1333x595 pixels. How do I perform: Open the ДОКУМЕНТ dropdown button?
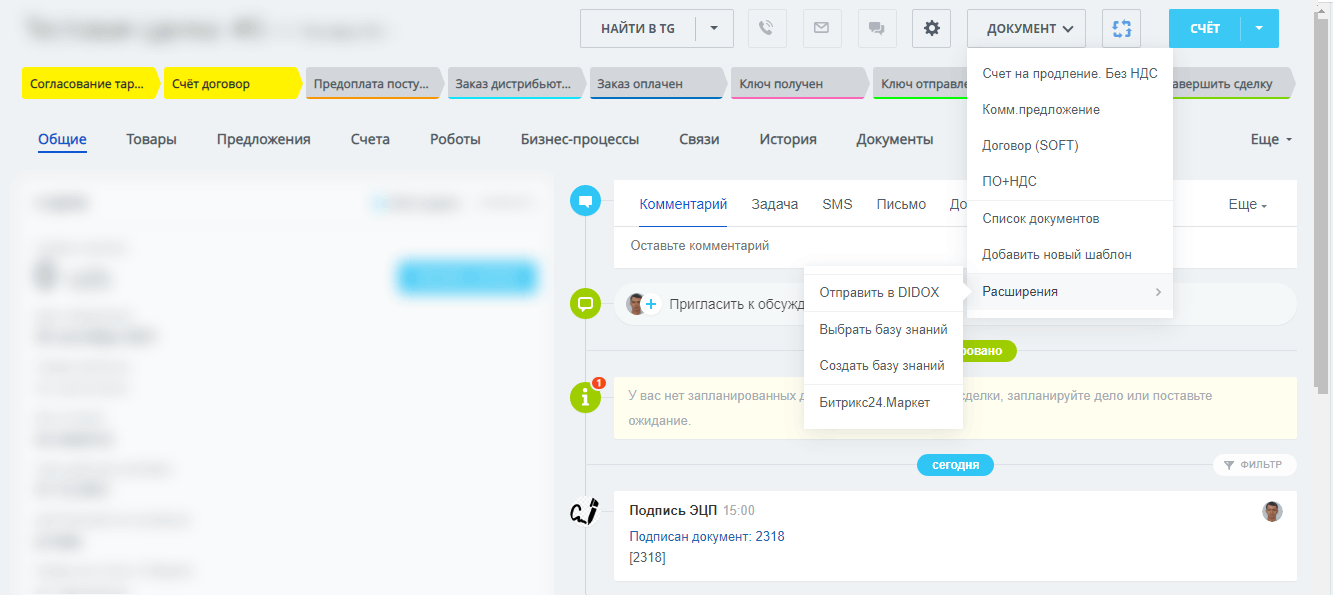click(x=1027, y=28)
